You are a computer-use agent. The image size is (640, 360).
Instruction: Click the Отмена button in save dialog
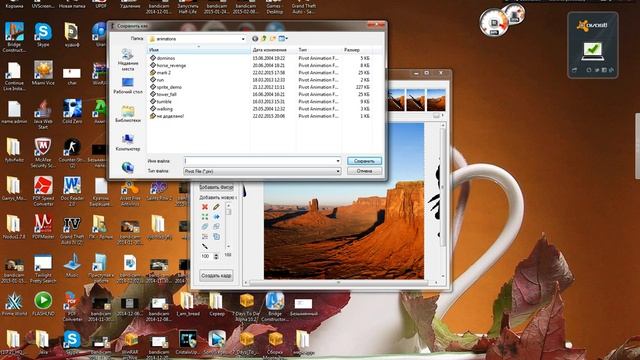tap(364, 171)
